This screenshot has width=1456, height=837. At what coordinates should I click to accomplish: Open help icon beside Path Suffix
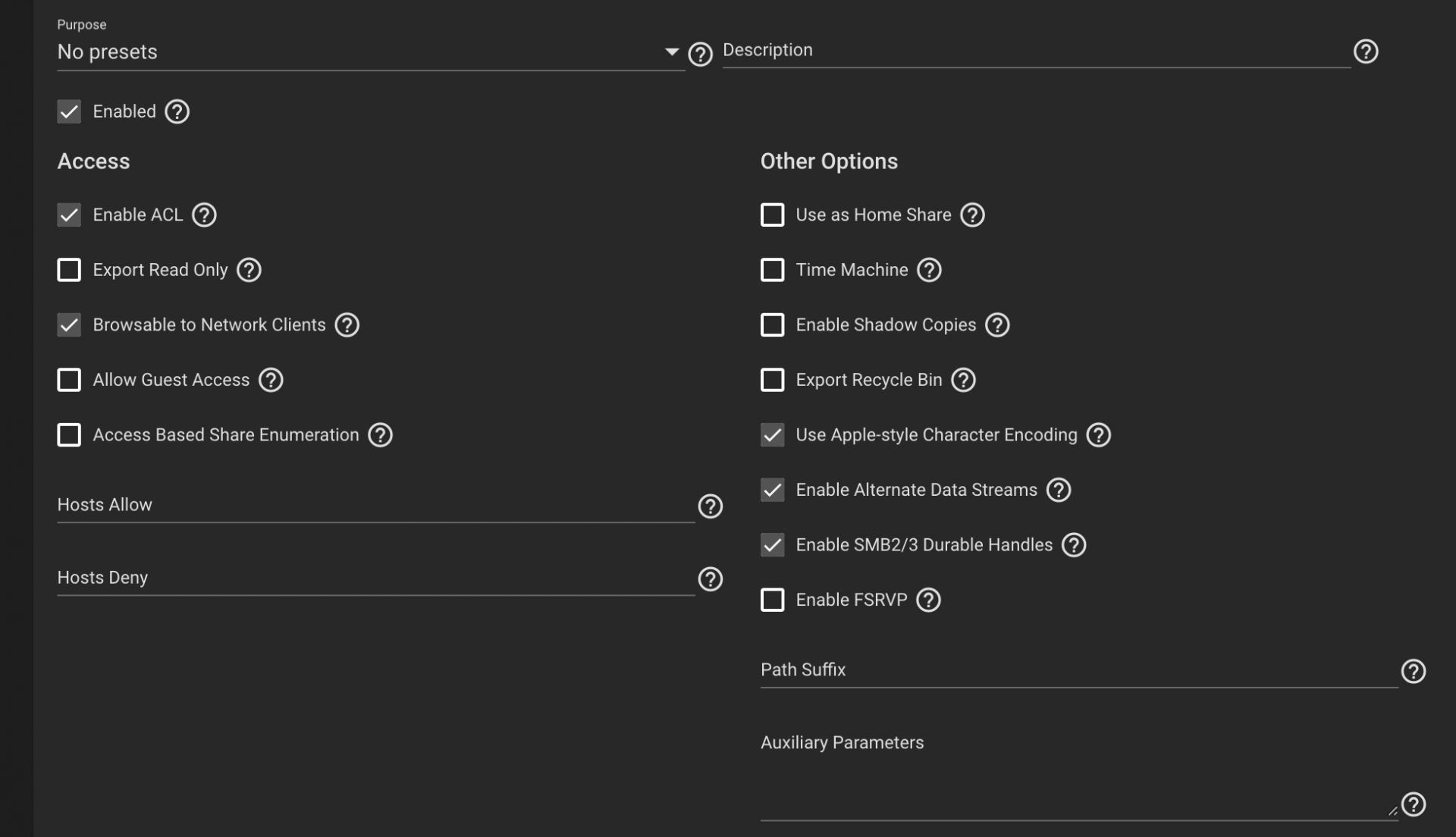(1414, 672)
